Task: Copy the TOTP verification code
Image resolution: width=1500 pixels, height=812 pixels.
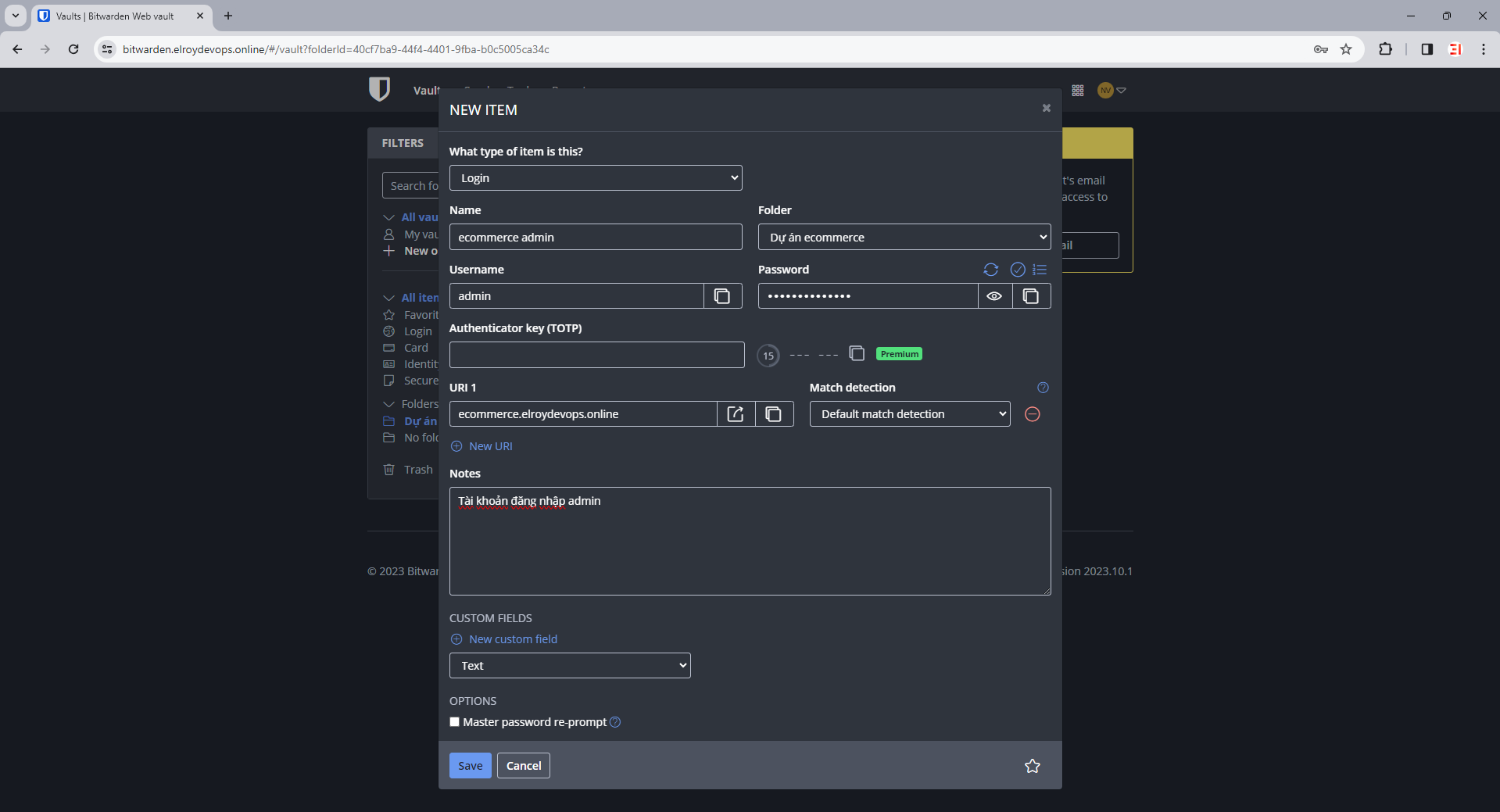Action: [857, 354]
